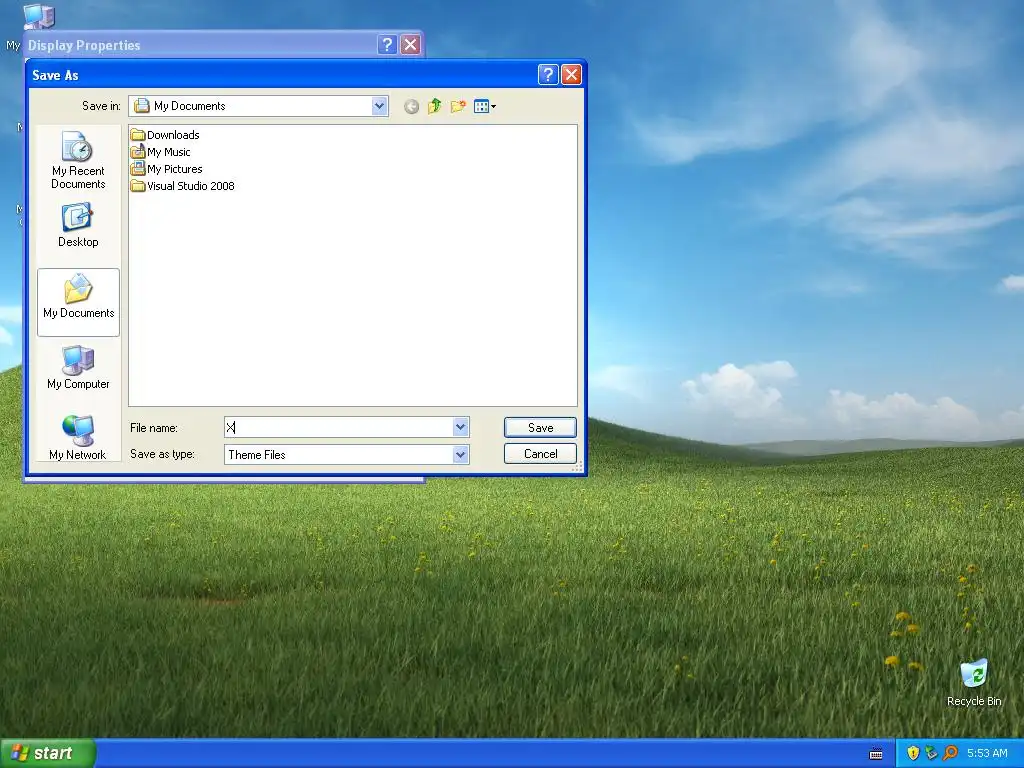Click into the File name field
Screen dimensions: 1024x768
[x=338, y=428]
